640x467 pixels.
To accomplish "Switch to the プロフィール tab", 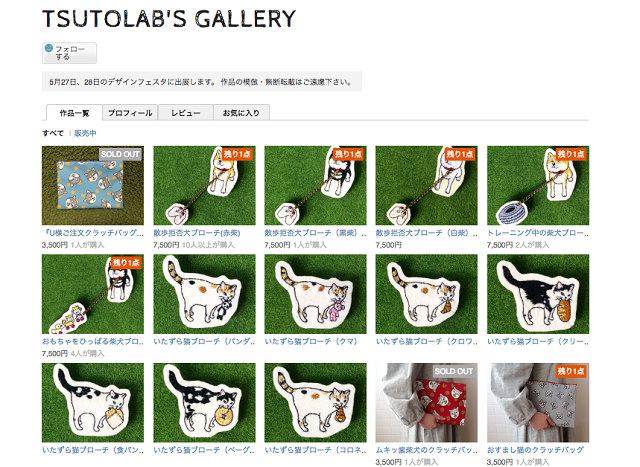I will coord(130,113).
